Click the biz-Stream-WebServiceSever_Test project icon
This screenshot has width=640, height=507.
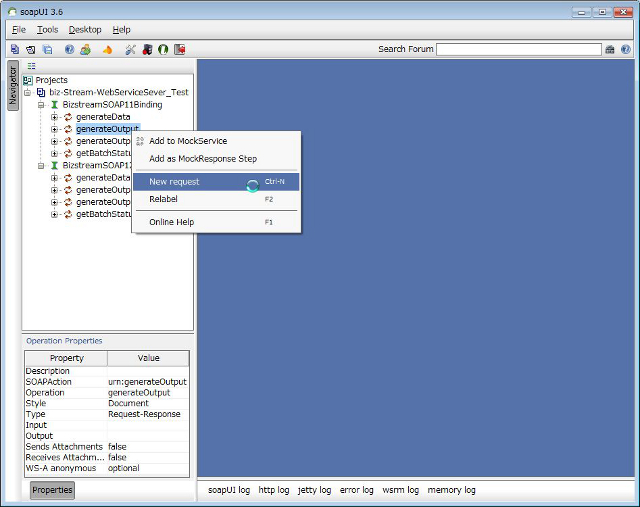pos(41,92)
